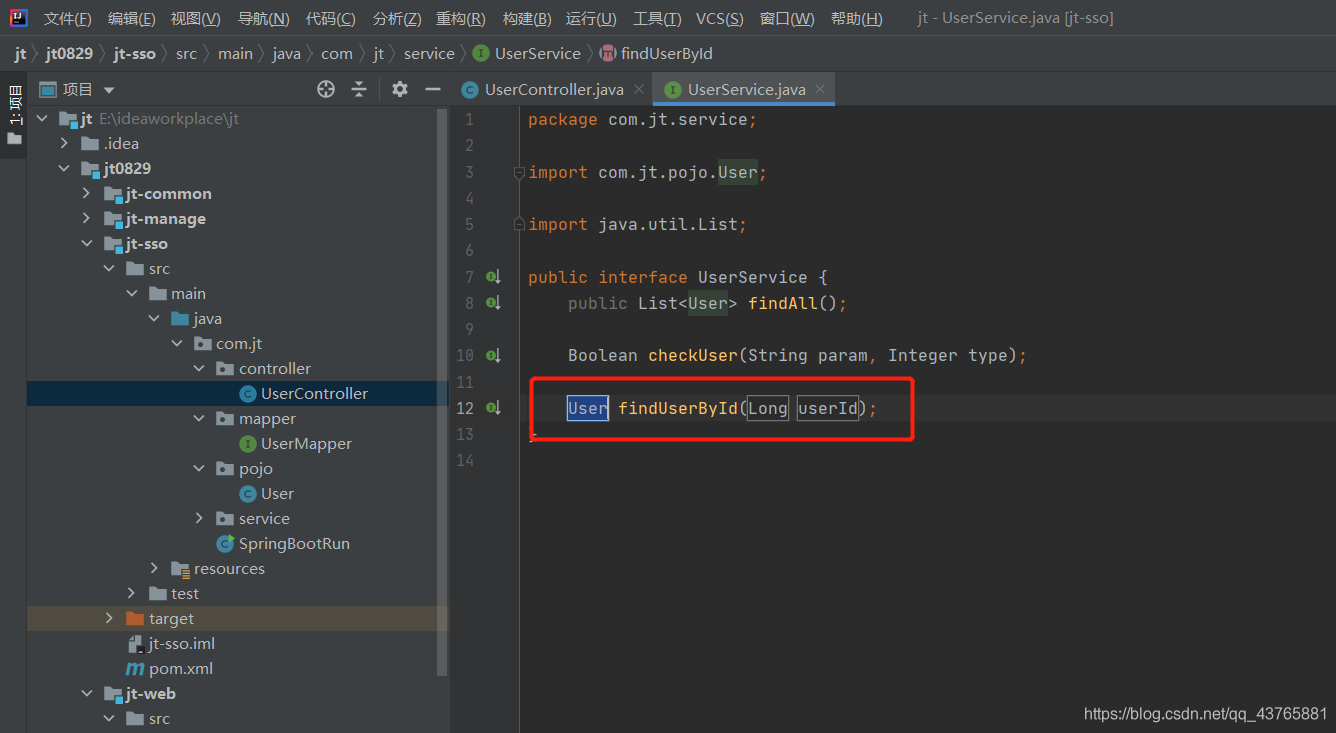1336x733 pixels.
Task: Switch to UserController.java tab
Action: coord(553,89)
